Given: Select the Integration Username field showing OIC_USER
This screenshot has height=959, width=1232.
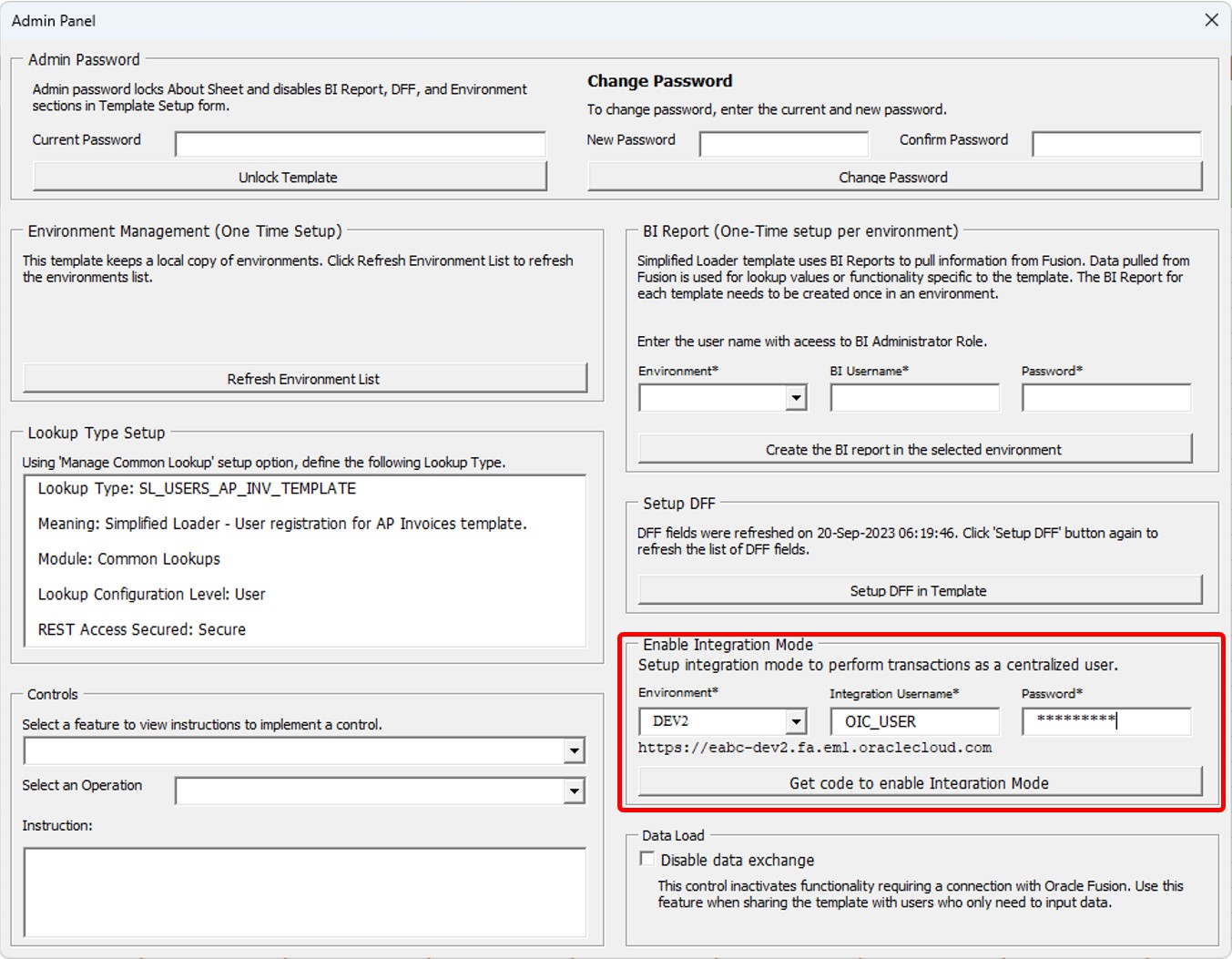Looking at the screenshot, I should [914, 721].
